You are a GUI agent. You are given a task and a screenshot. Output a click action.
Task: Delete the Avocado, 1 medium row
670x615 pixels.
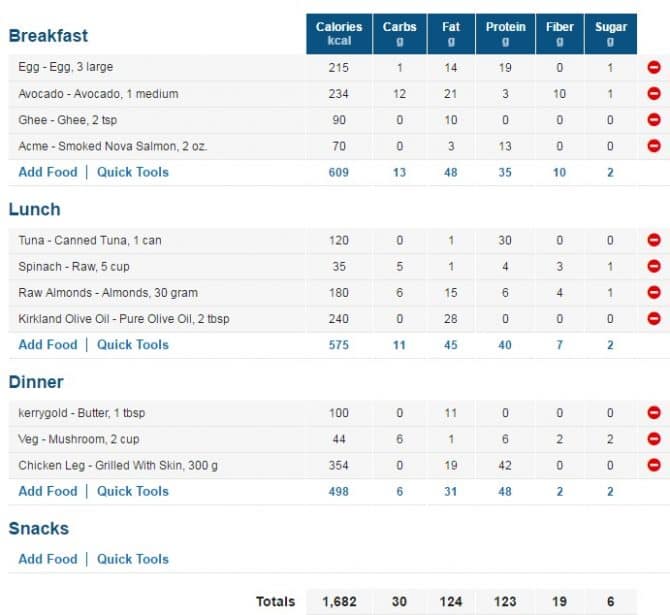click(654, 93)
